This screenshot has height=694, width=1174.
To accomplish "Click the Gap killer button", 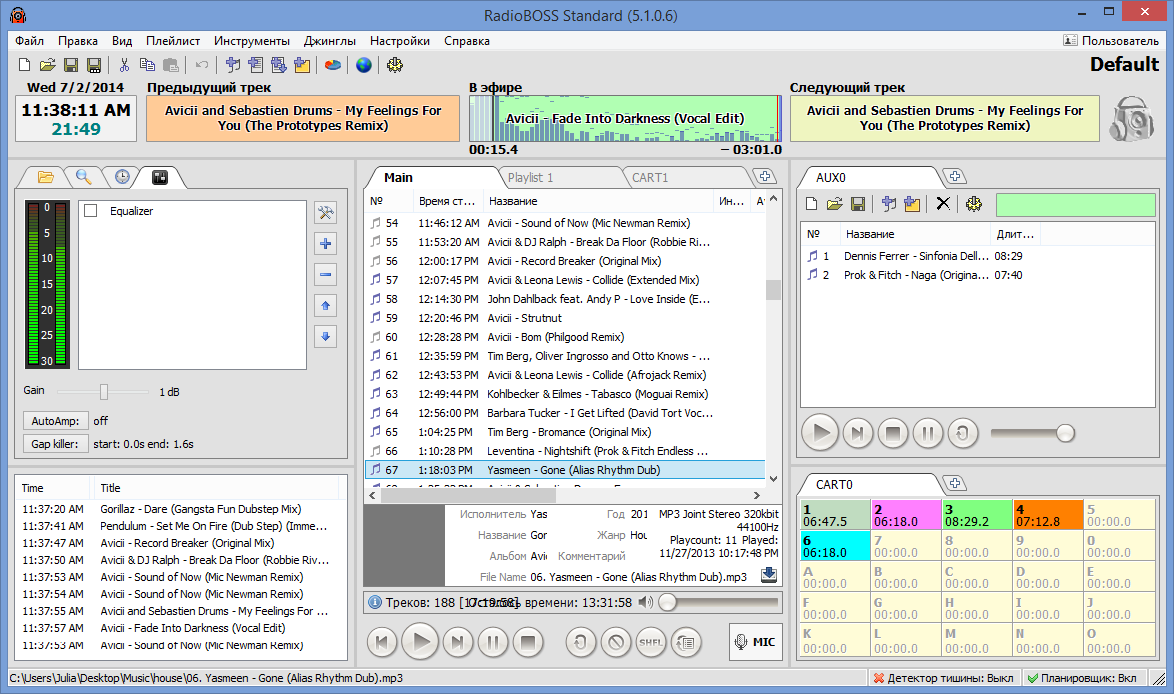I will [55, 444].
